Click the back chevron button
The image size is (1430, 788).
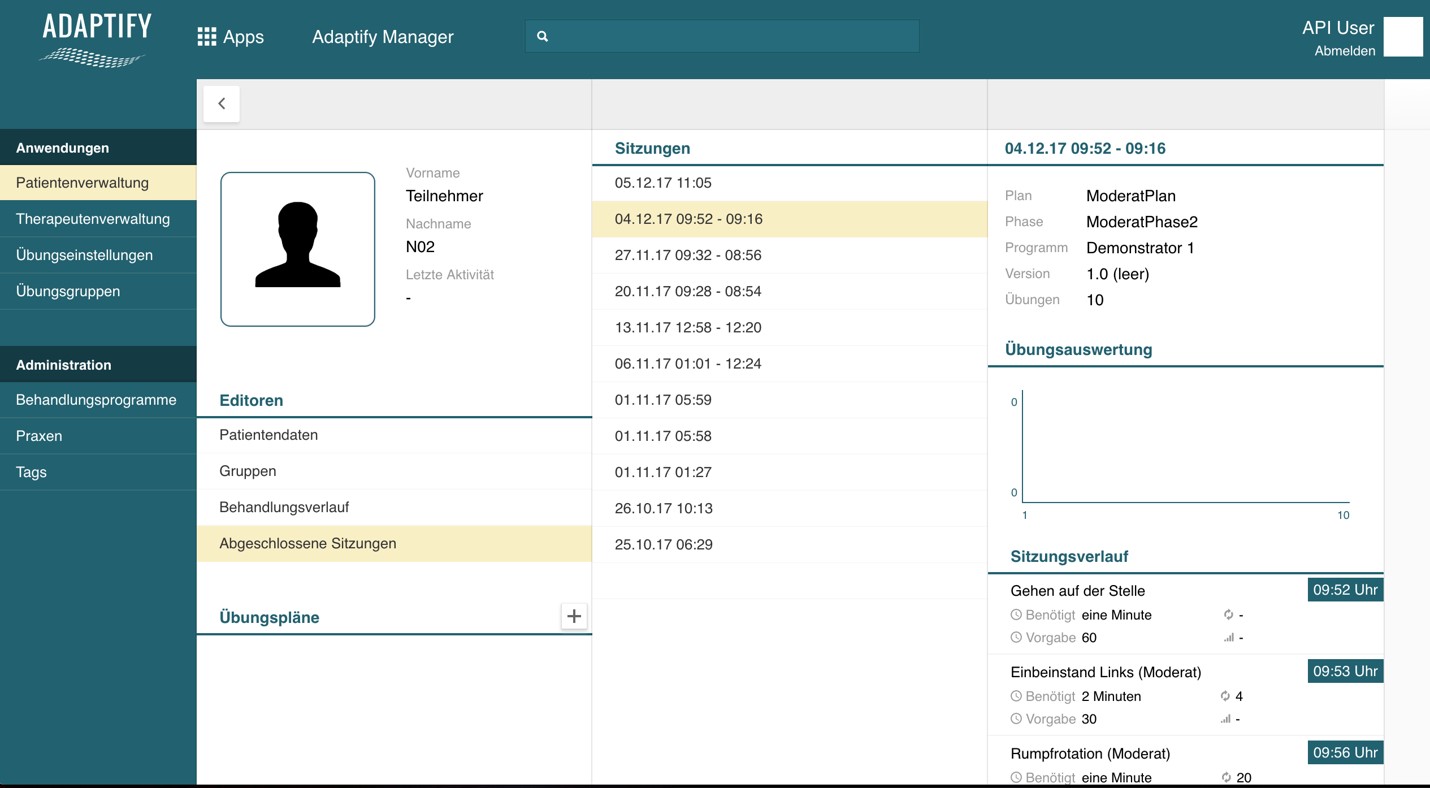pos(221,103)
